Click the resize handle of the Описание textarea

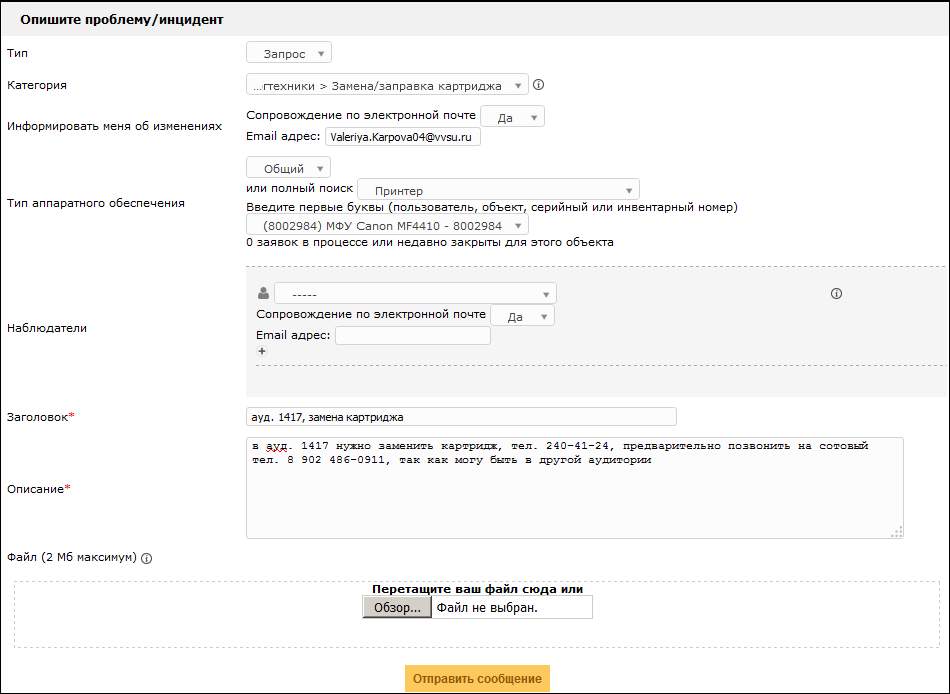point(896,532)
